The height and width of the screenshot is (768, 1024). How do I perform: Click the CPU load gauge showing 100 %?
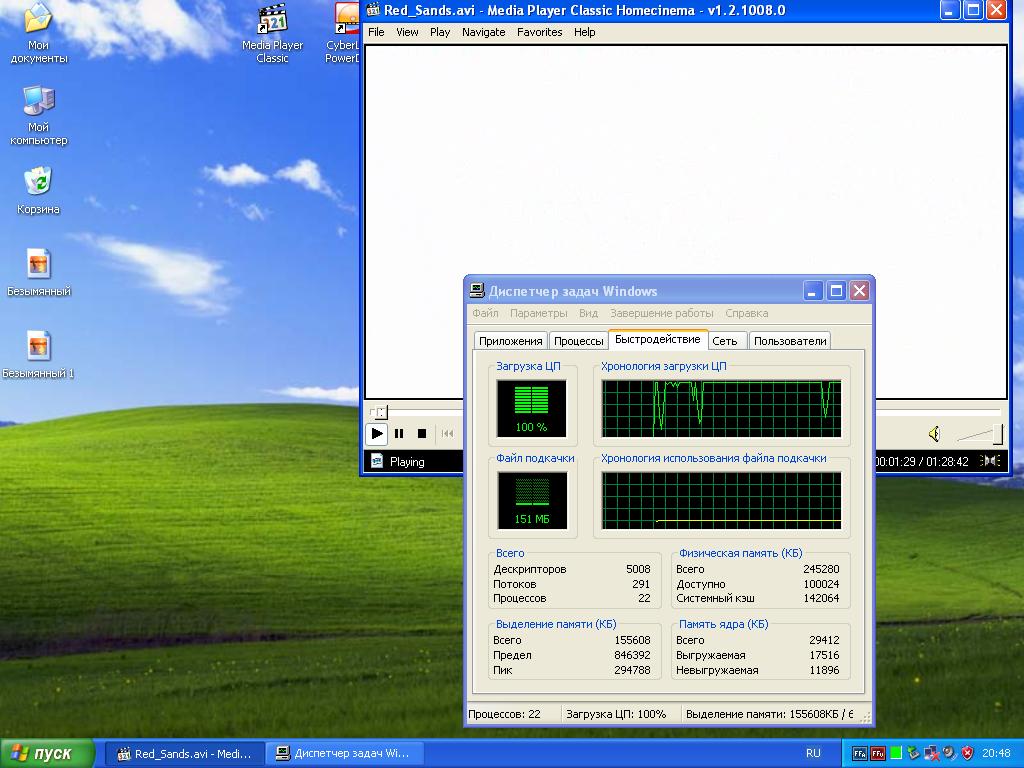(x=532, y=409)
